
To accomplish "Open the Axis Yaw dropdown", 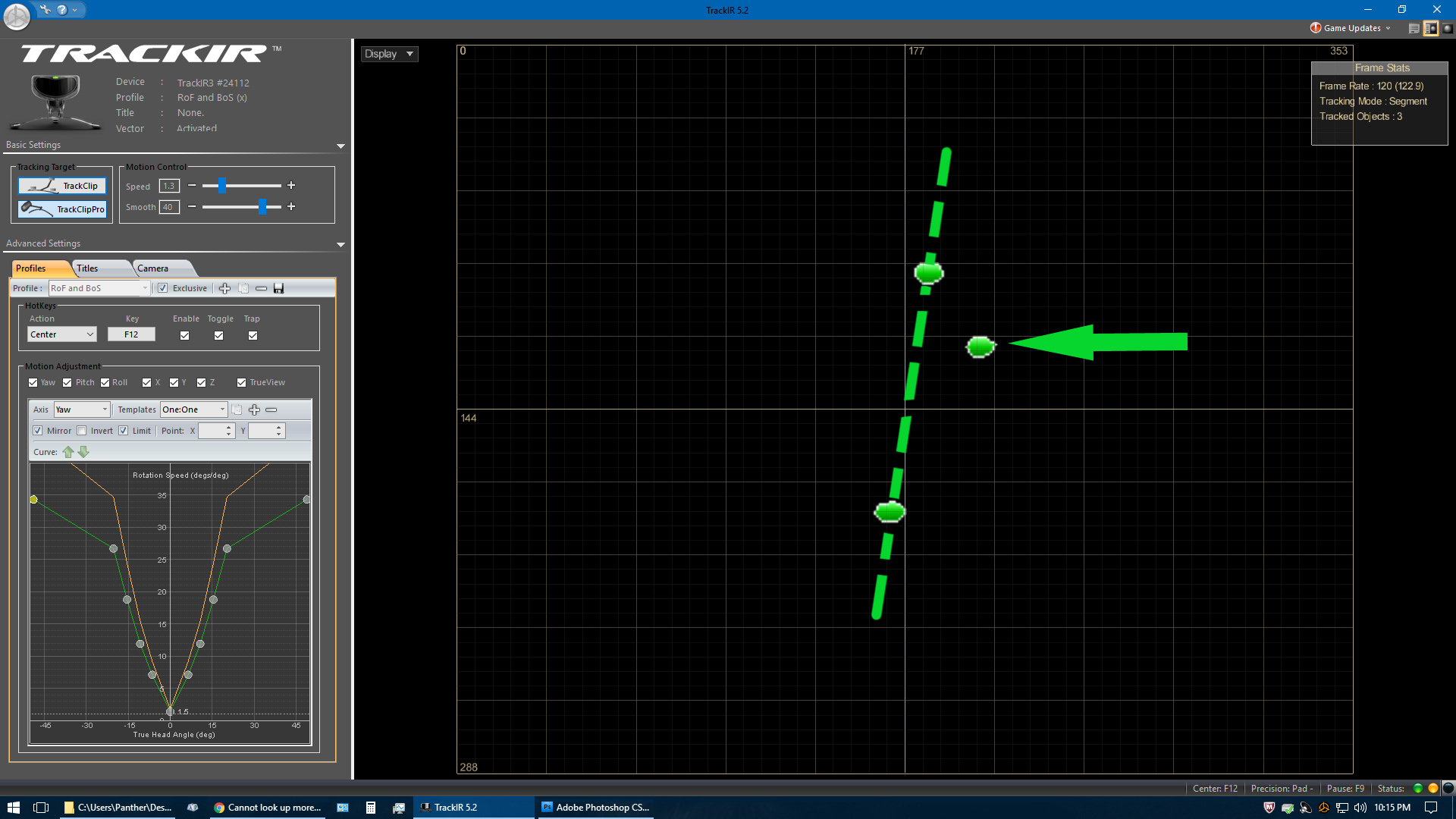I will (82, 409).
